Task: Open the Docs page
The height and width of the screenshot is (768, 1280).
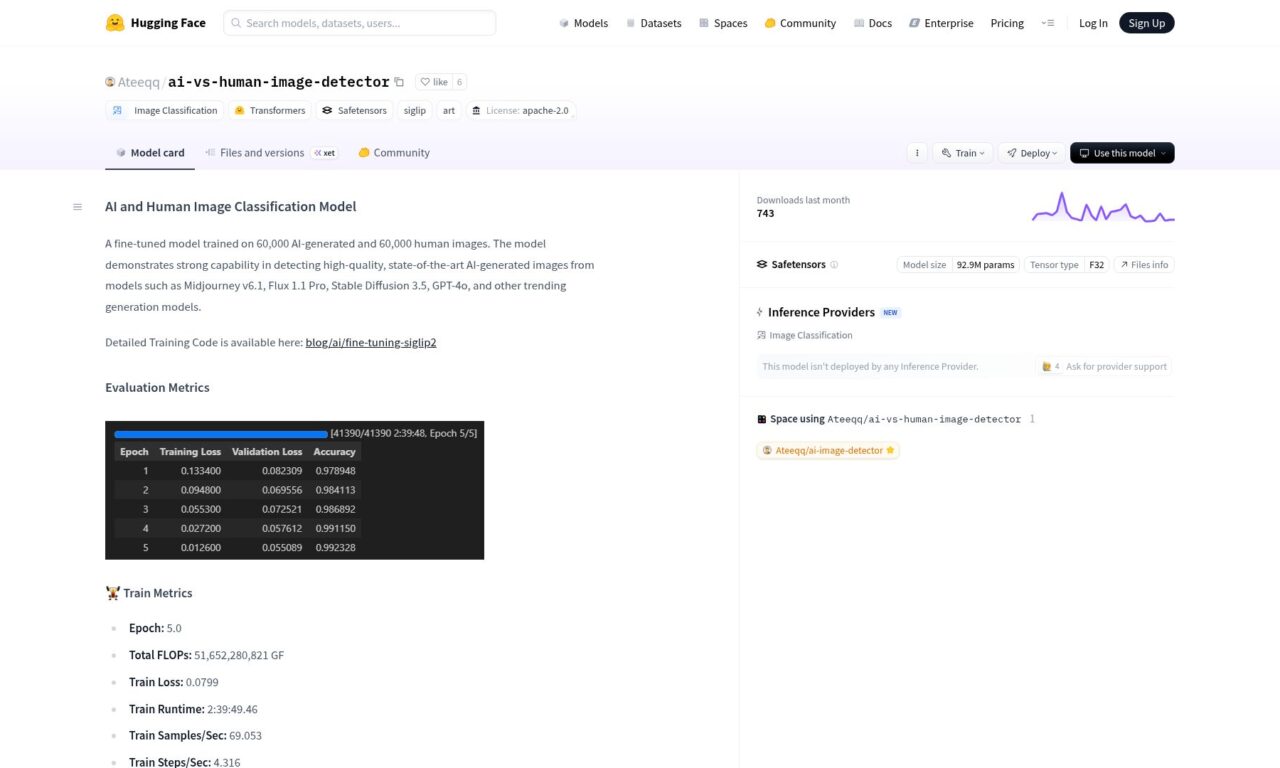Action: [x=873, y=23]
